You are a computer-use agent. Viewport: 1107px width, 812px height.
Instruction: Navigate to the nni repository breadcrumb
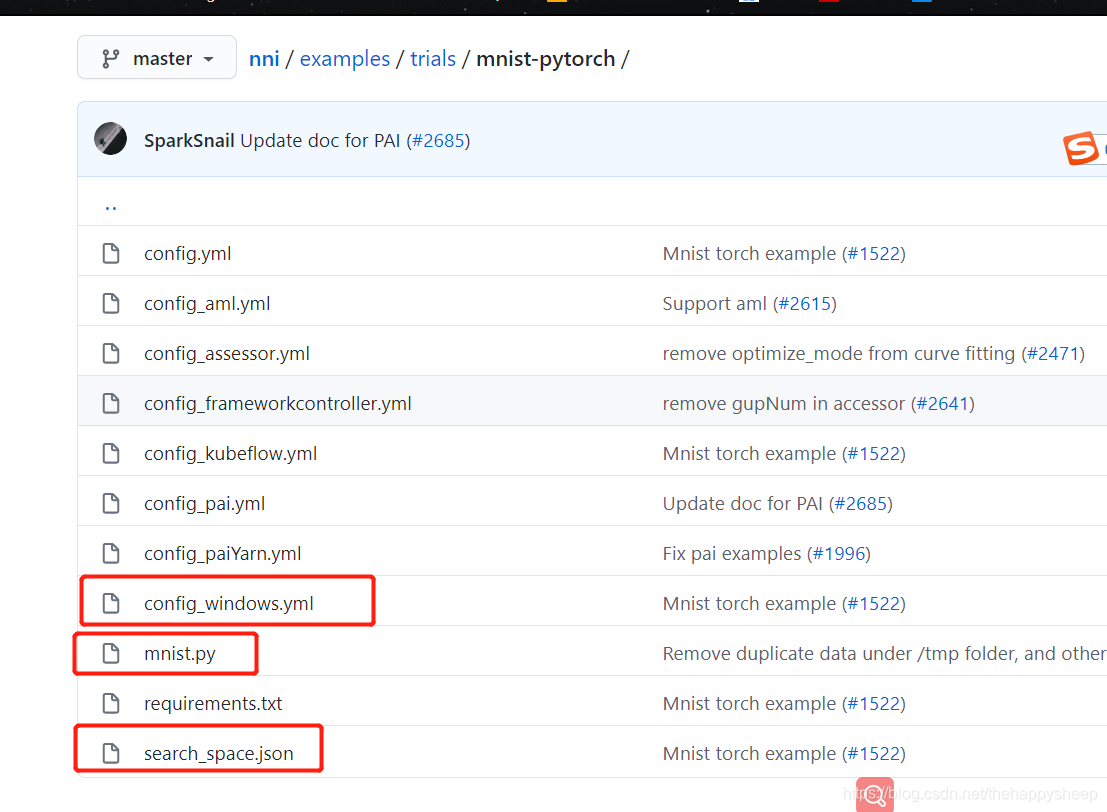[x=264, y=58]
